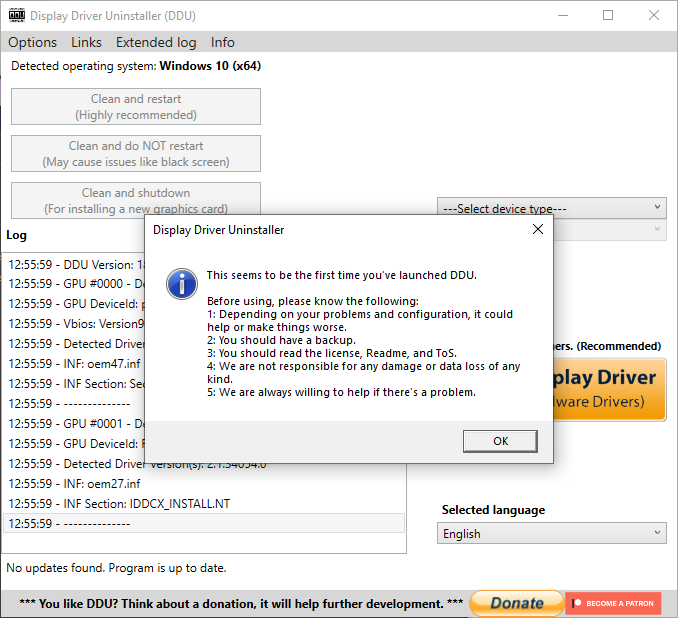The height and width of the screenshot is (618, 678).
Task: Click the blue information icon in dialog
Action: click(181, 283)
